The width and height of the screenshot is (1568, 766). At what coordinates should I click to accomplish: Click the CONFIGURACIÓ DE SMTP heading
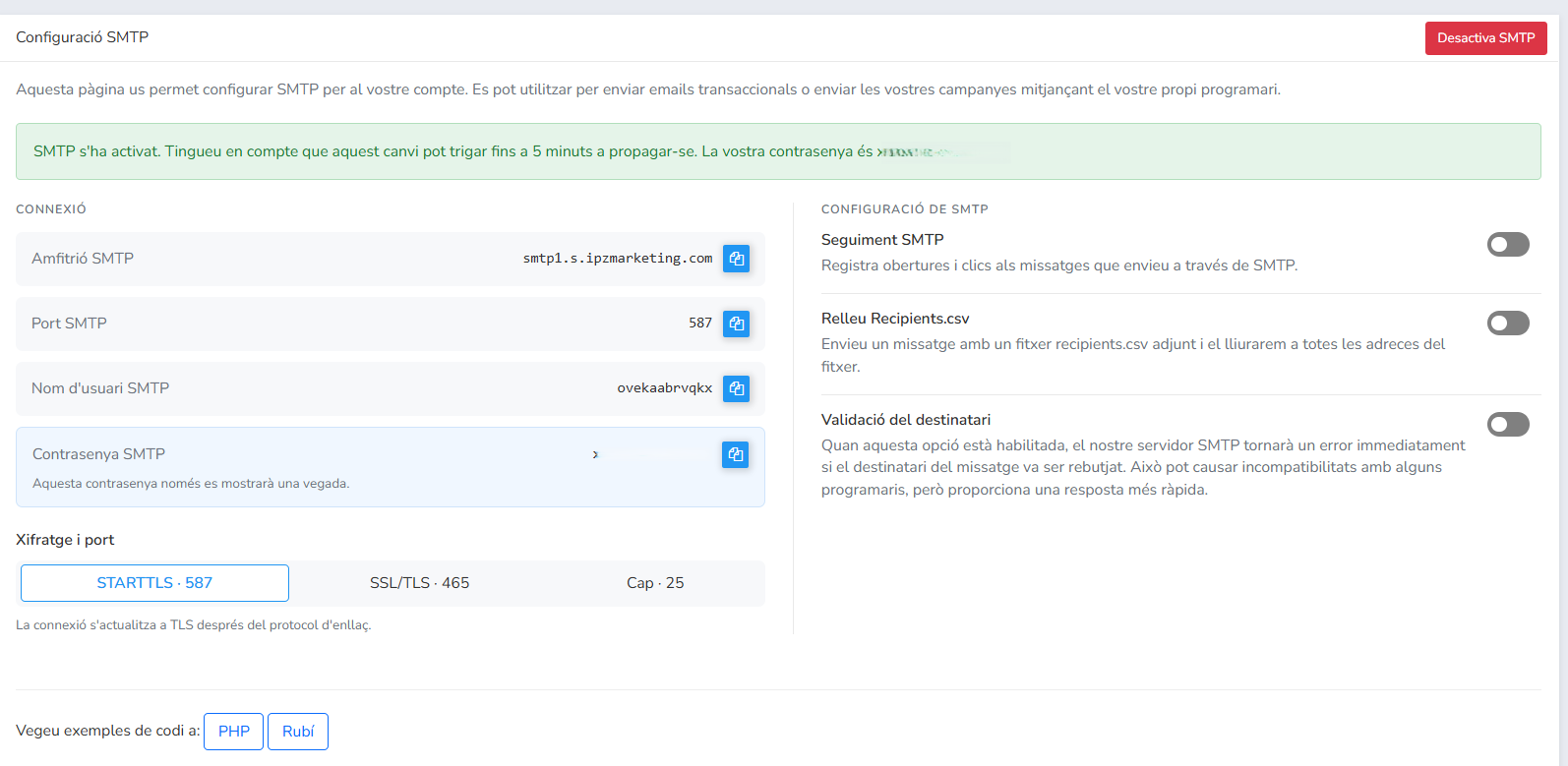[x=905, y=209]
